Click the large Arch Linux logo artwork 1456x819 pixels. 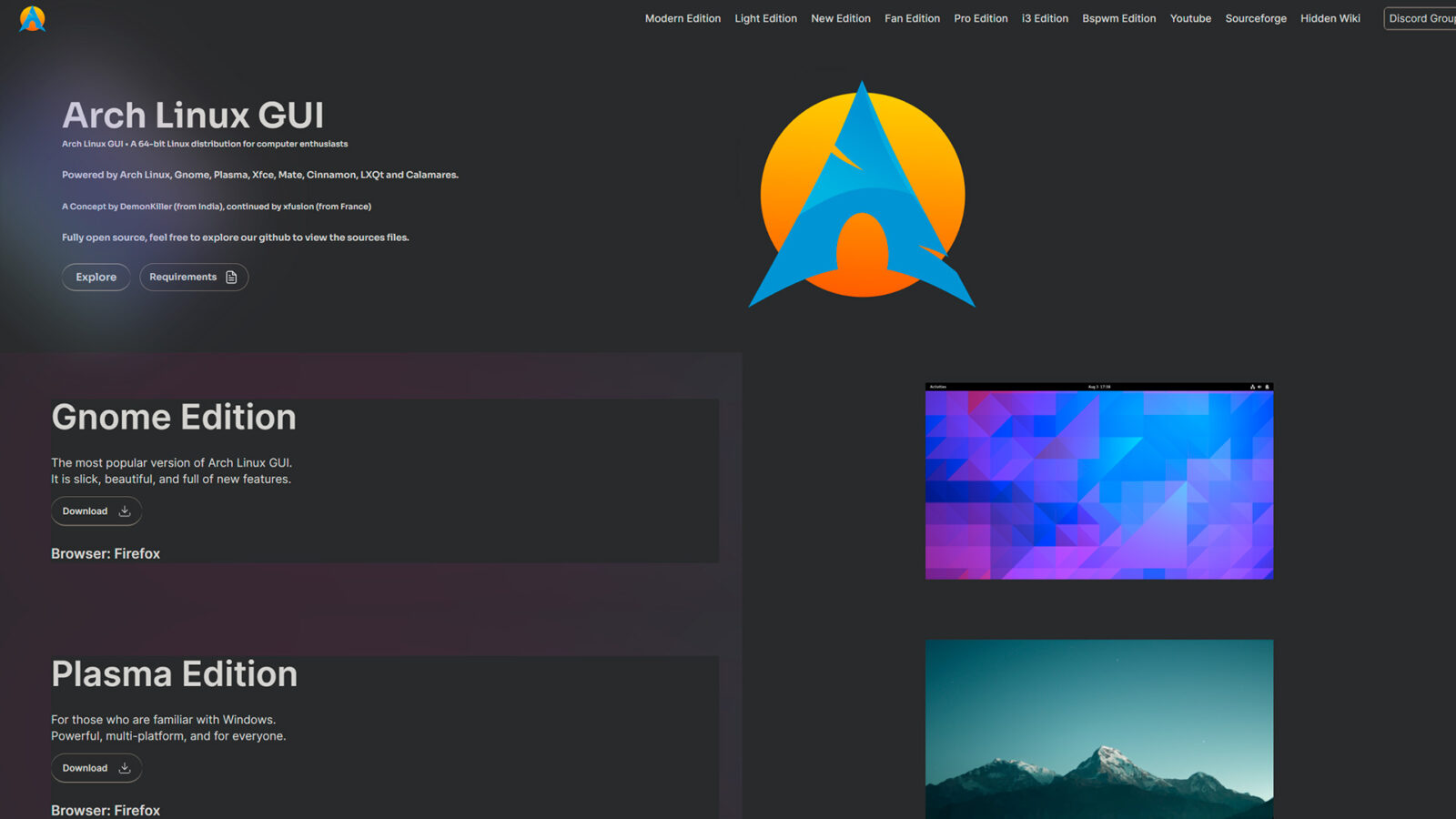pyautogui.click(x=861, y=195)
